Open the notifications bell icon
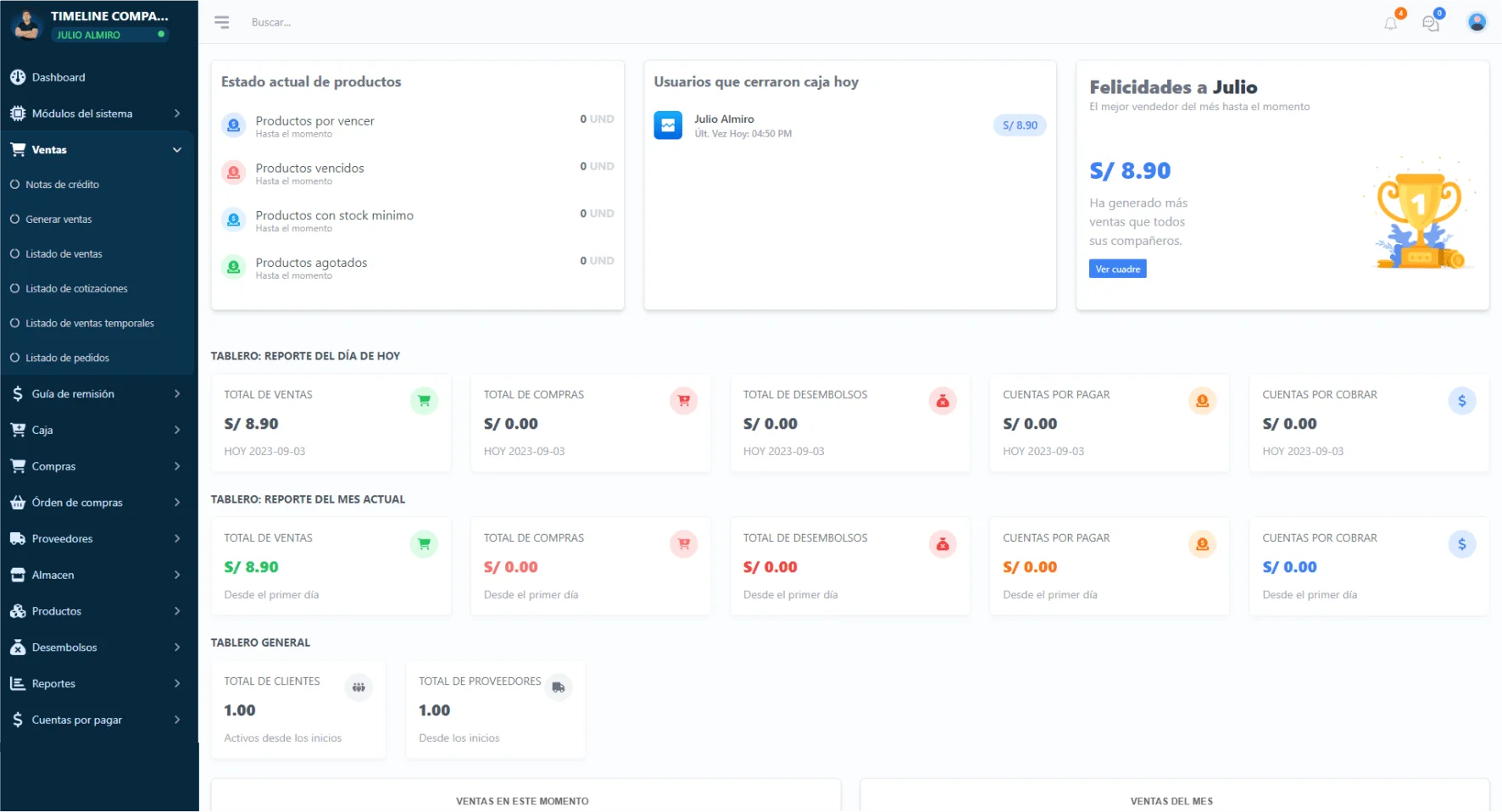This screenshot has width=1502, height=812. pos(1391,23)
